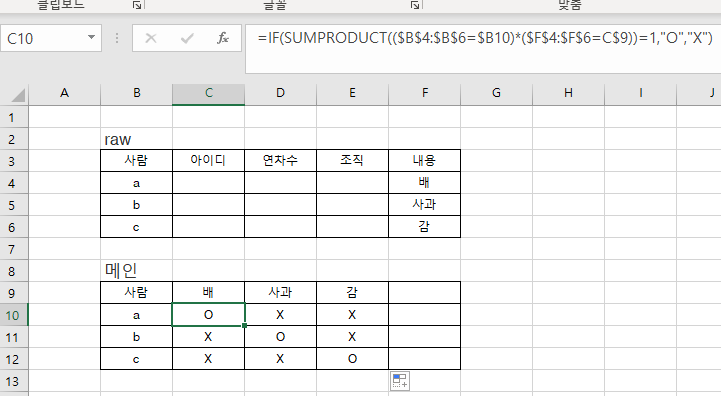Click cell B4 containing 'a'

[x=137, y=183]
